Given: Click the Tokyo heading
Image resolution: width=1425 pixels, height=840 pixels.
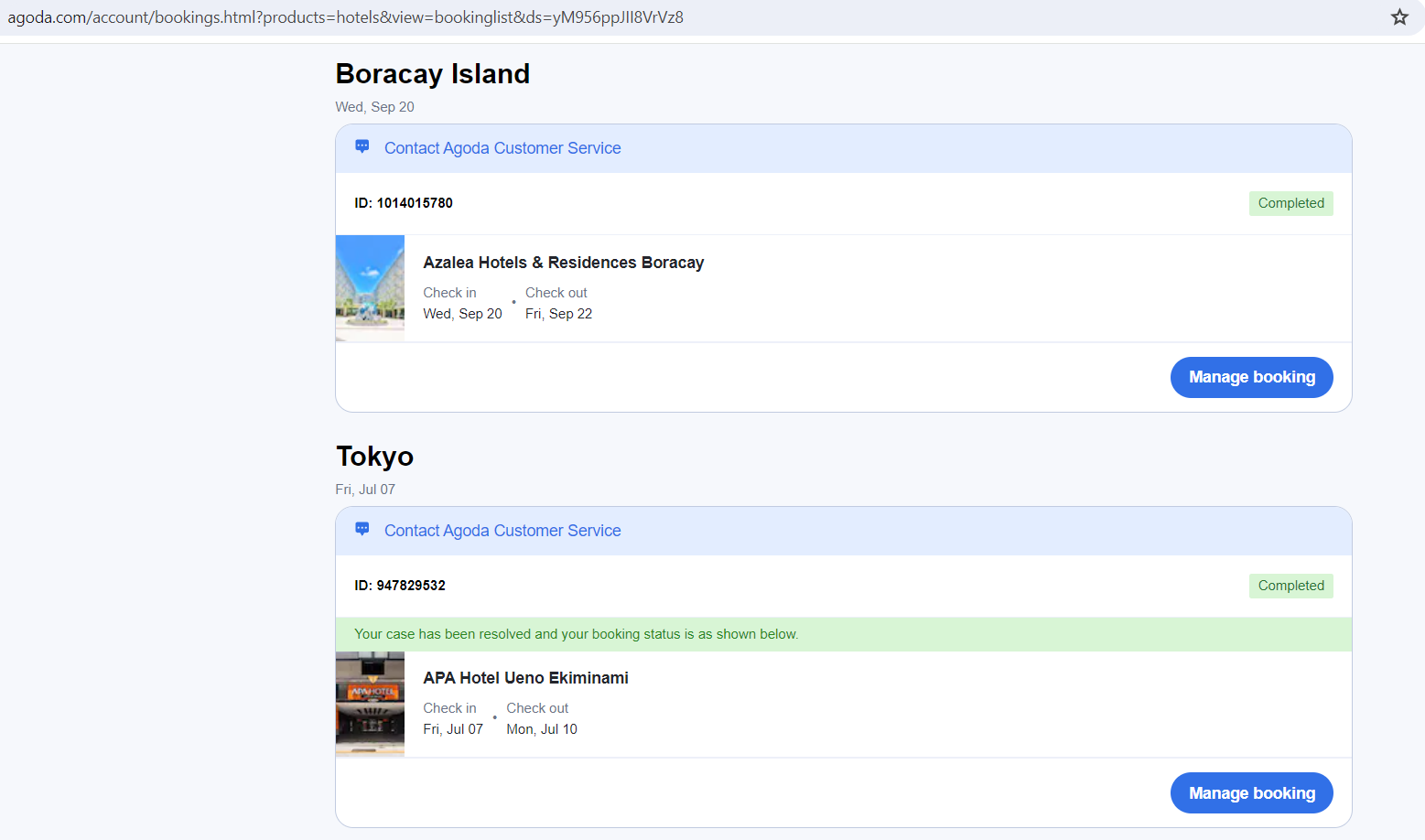Looking at the screenshot, I should tap(374, 456).
